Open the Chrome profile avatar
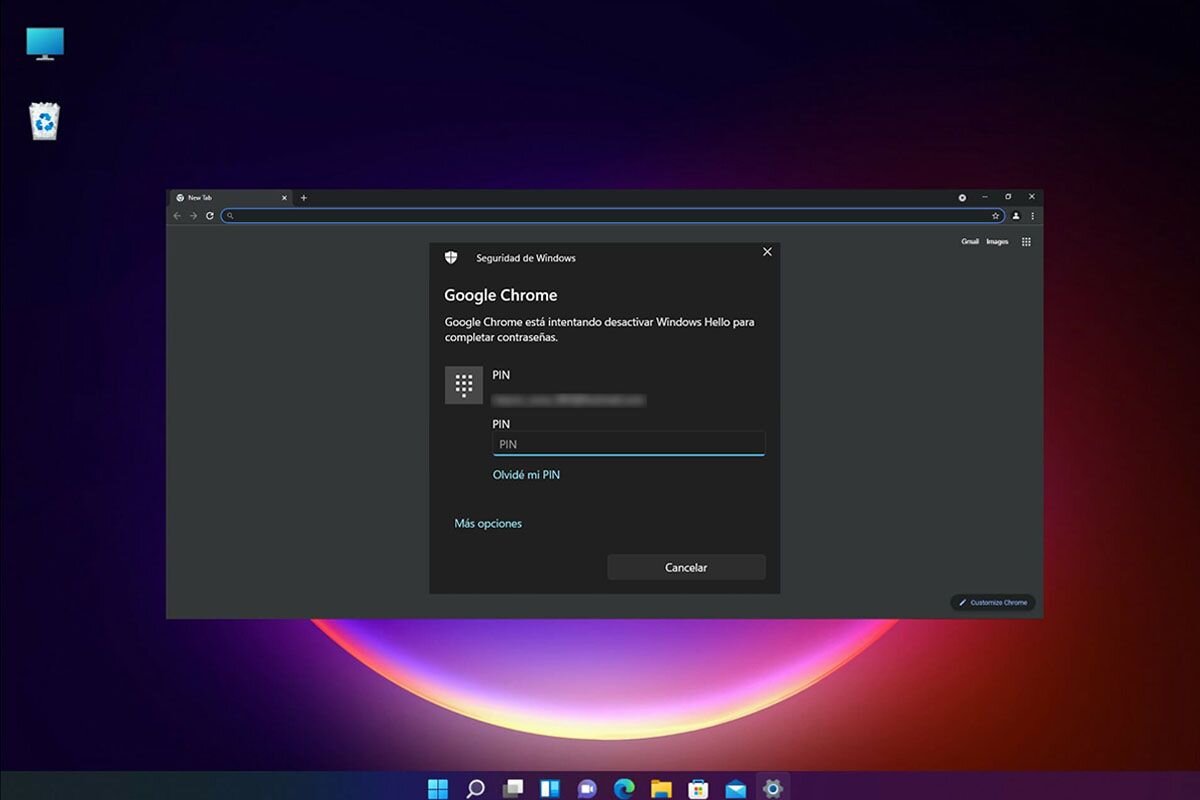The image size is (1200, 800). pyautogui.click(x=1016, y=215)
